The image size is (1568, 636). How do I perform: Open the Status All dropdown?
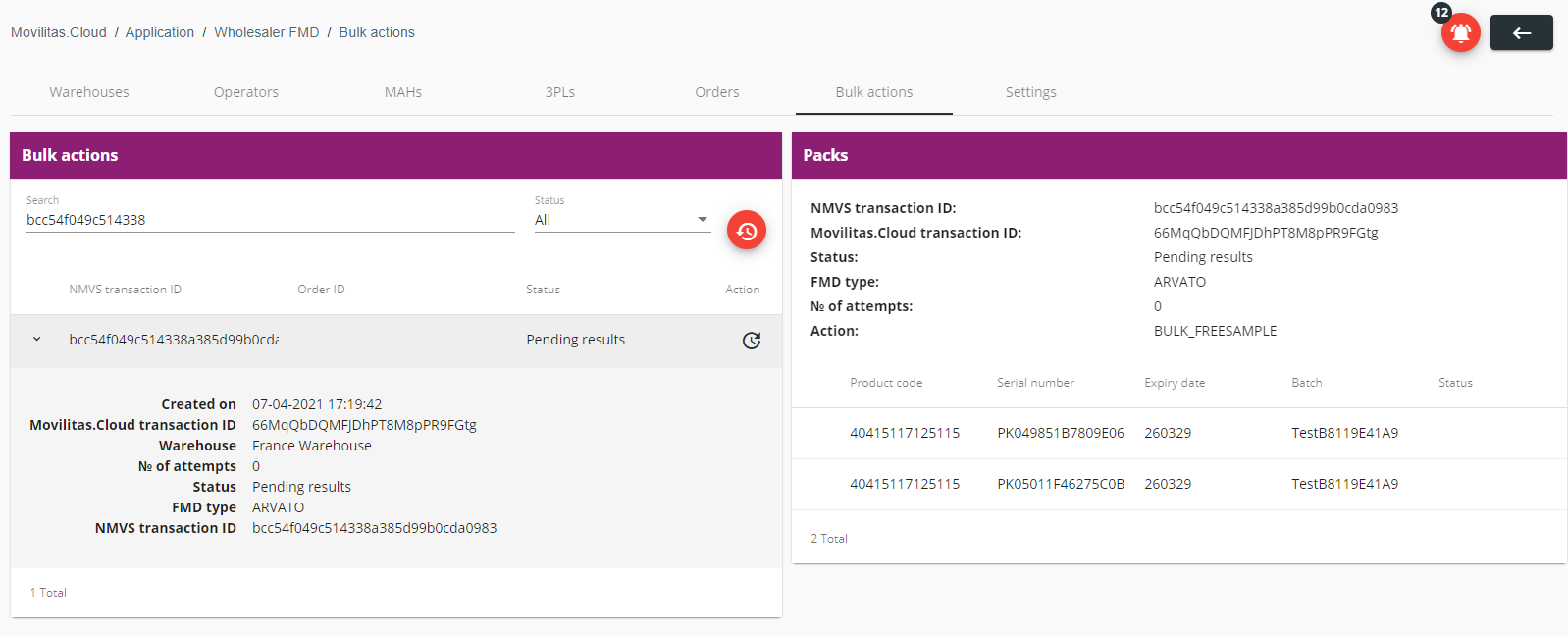(x=622, y=220)
